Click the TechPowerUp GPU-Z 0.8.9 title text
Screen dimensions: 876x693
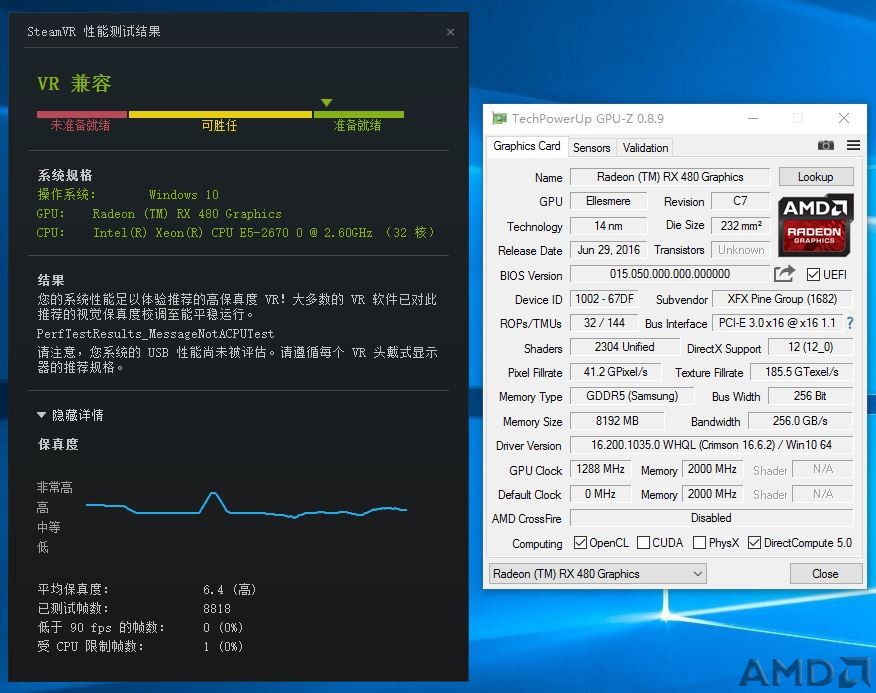[x=588, y=118]
